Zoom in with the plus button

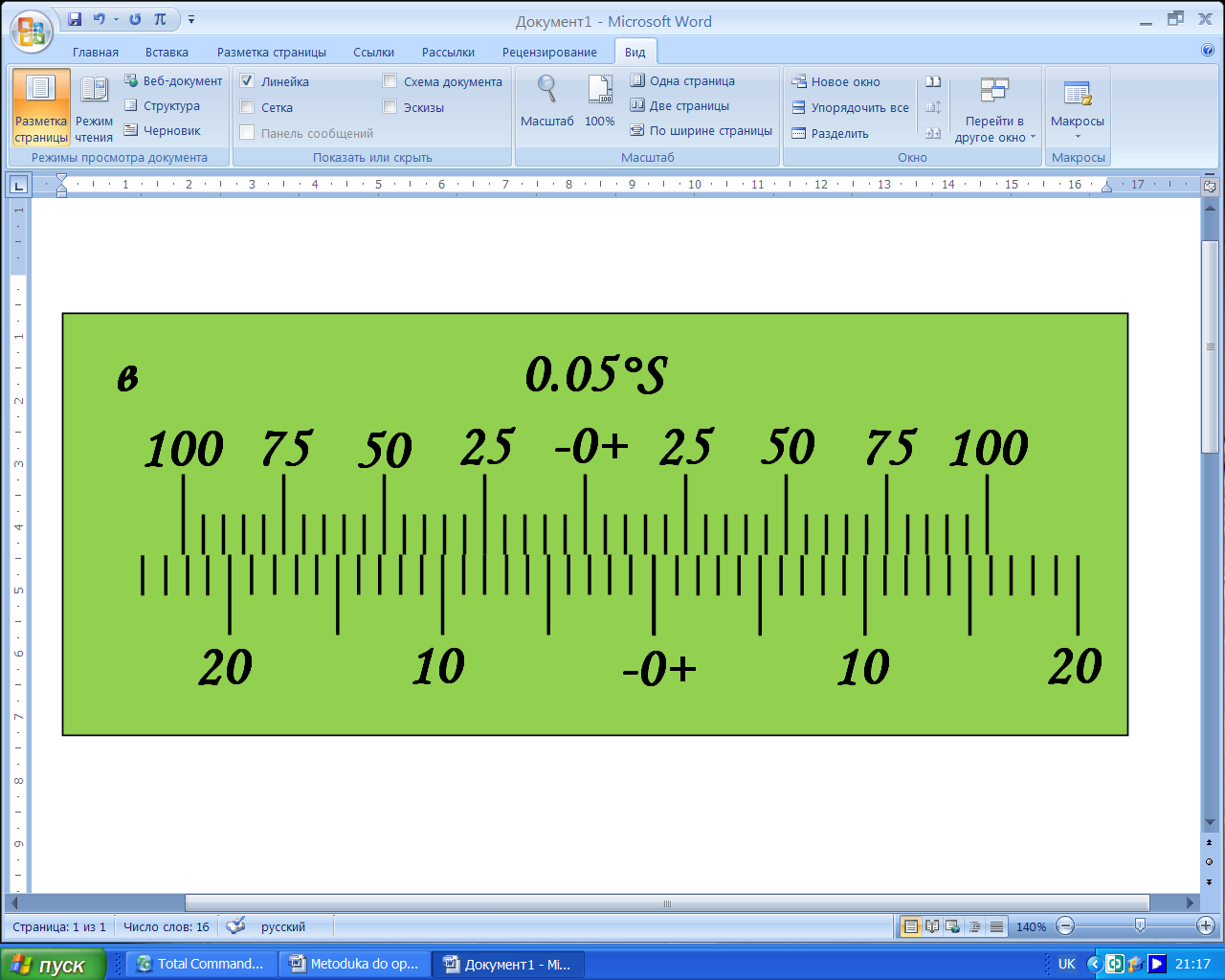coord(1206,925)
